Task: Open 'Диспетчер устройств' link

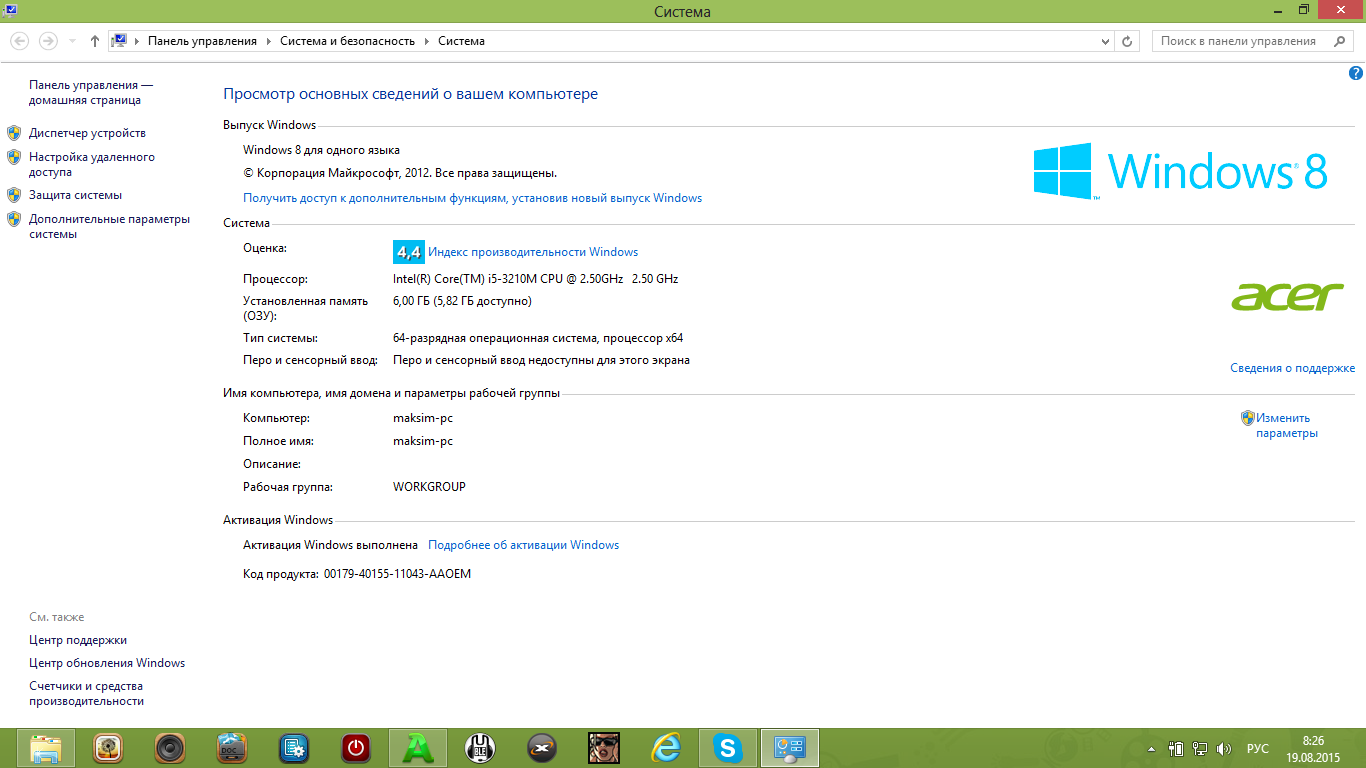Action: [x=87, y=133]
